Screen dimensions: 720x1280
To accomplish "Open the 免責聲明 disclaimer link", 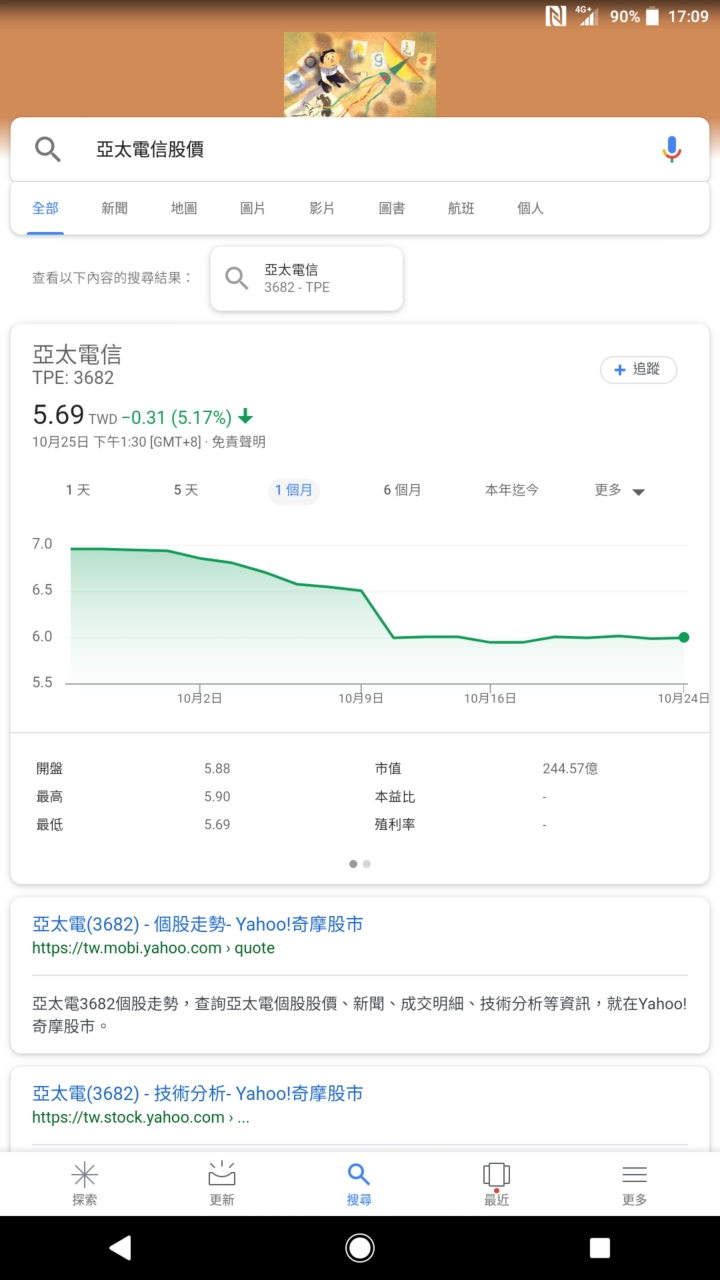I will coord(239,442).
